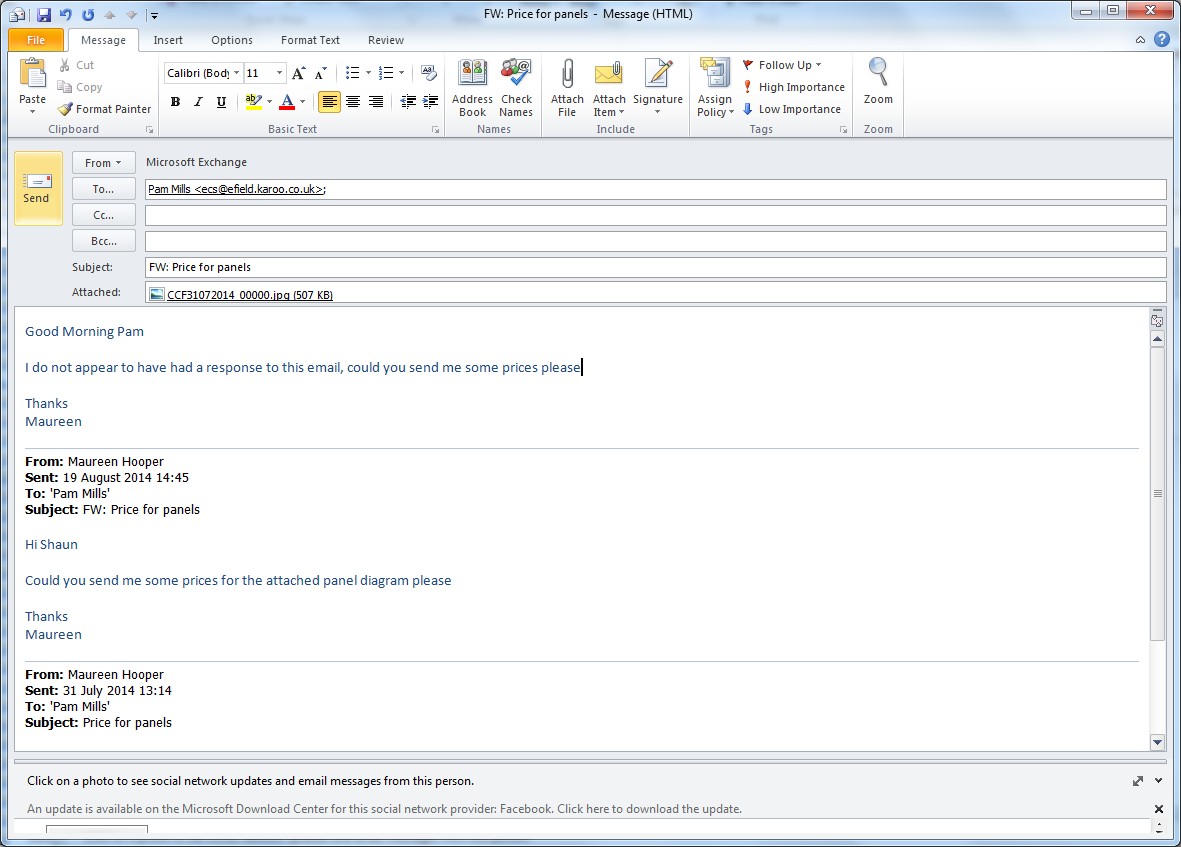Click the Save icon in quick access toolbar
Image resolution: width=1181 pixels, height=847 pixels.
tap(43, 14)
